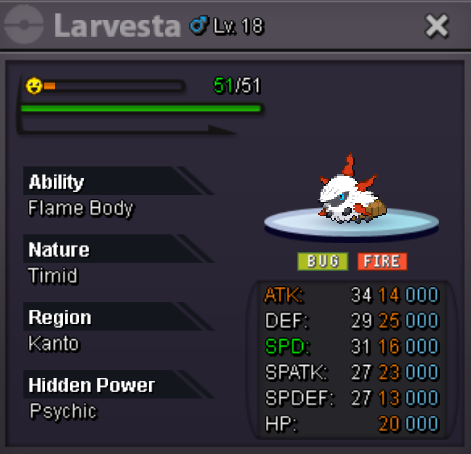This screenshot has height=454, width=471.
Task: Select the Nature header
Action: pos(118,249)
